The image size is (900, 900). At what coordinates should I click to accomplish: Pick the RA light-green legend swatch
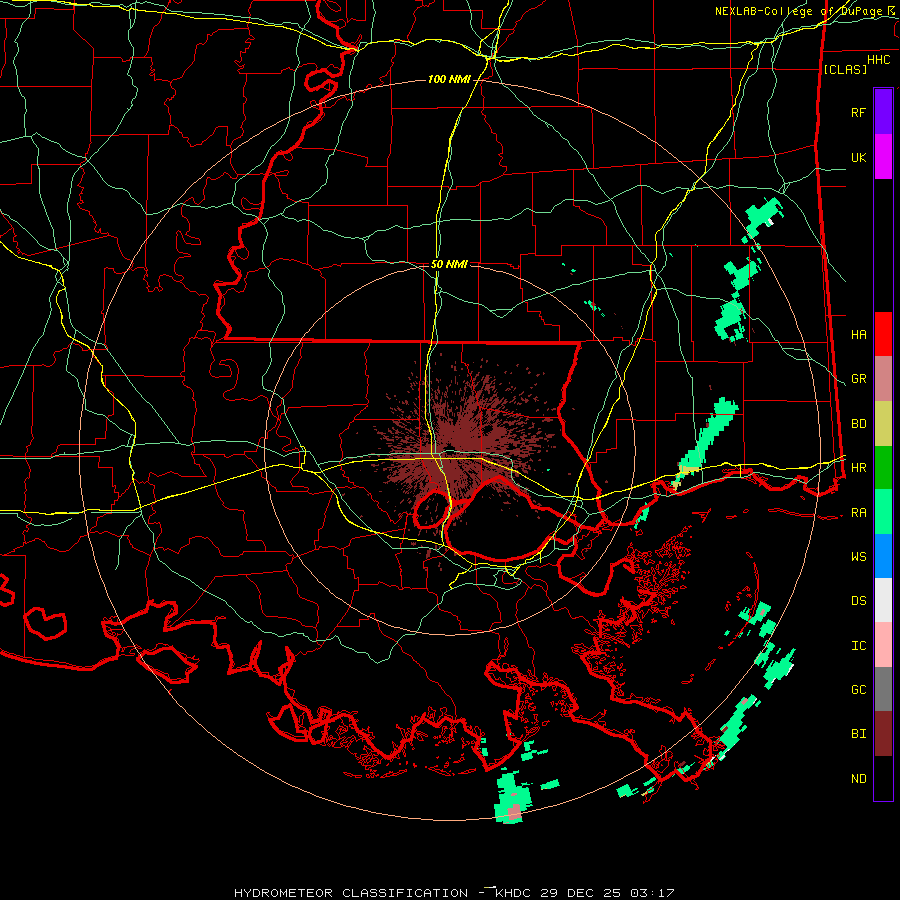(883, 512)
